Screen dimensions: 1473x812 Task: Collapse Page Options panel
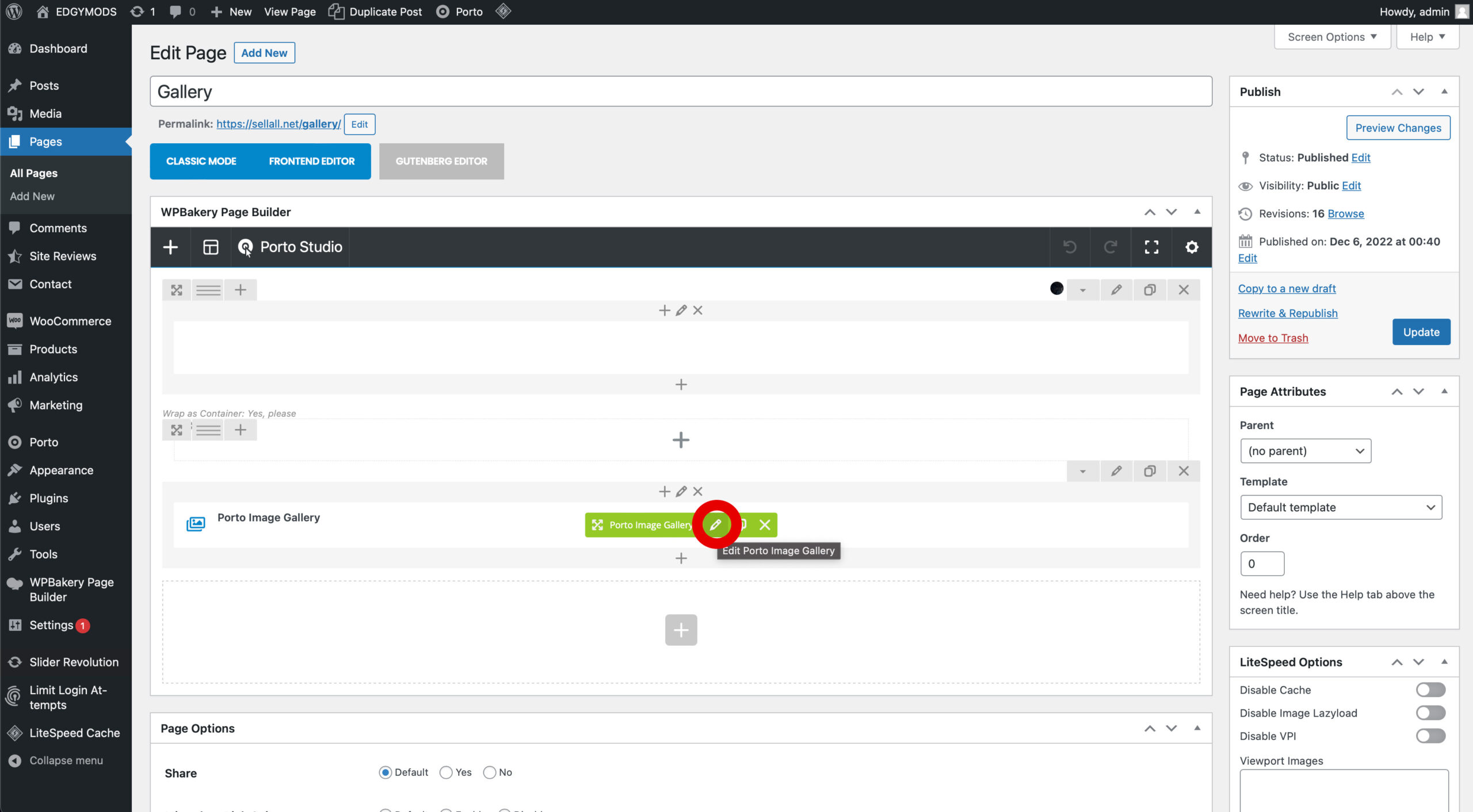tap(1197, 728)
